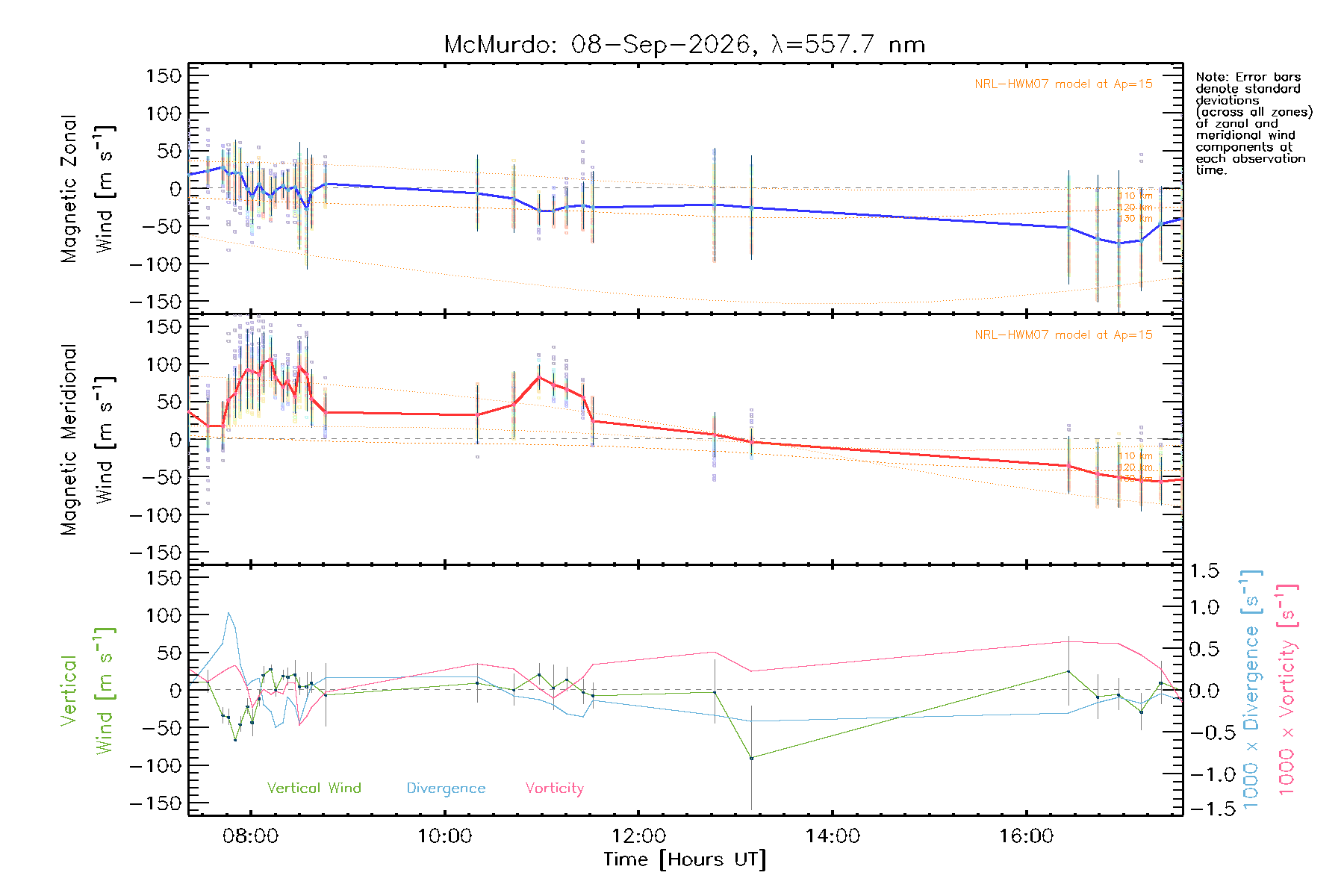This screenshot has height=896, width=1344.
Task: Click the 08:00 time axis label
Action: pyautogui.click(x=250, y=836)
